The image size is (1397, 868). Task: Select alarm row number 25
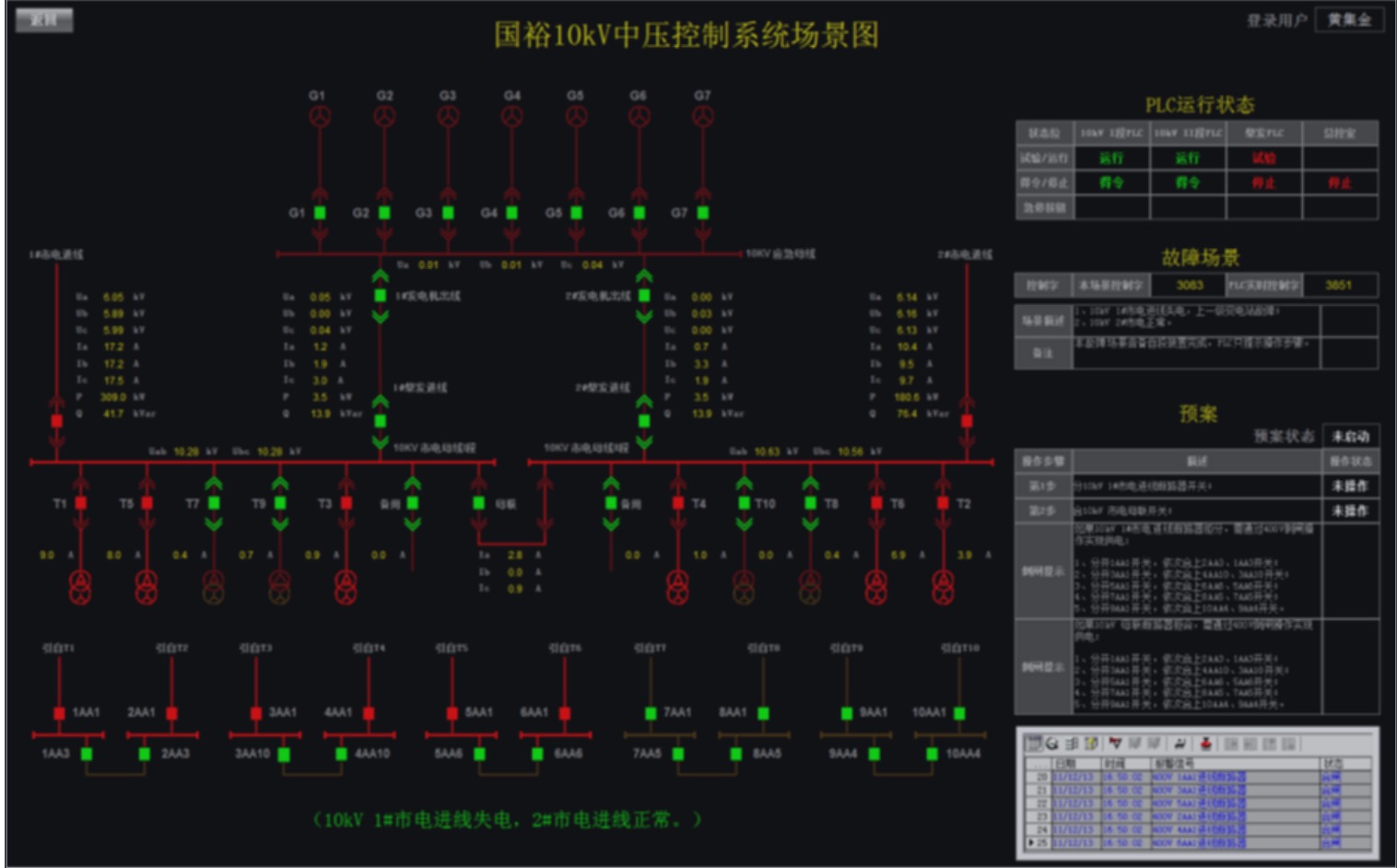point(1198,843)
